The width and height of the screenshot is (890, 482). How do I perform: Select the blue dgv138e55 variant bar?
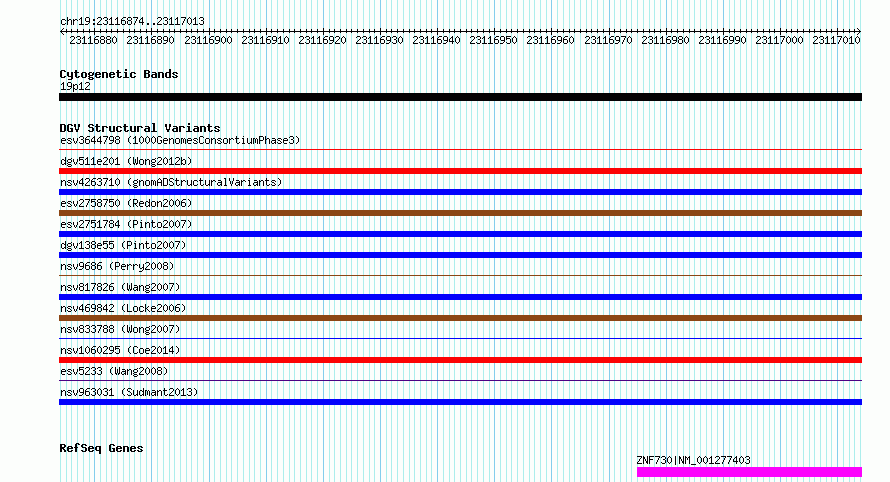click(x=460, y=255)
